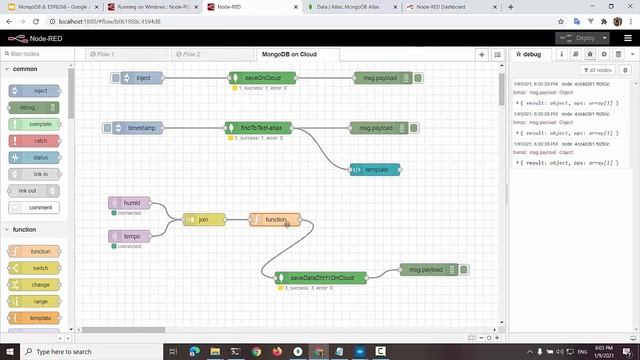640x360 pixels.
Task: Select the yellow join node
Action: click(x=204, y=220)
